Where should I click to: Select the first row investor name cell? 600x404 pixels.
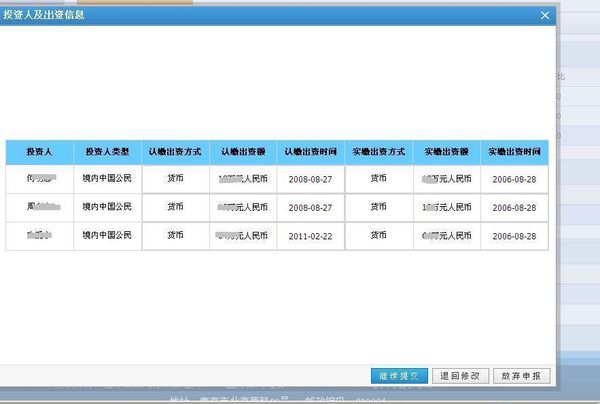[x=39, y=179]
